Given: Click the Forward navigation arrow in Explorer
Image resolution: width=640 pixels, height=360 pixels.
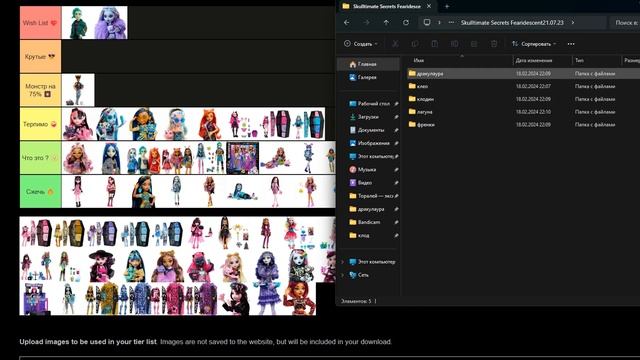Looking at the screenshot, I should [x=367, y=22].
